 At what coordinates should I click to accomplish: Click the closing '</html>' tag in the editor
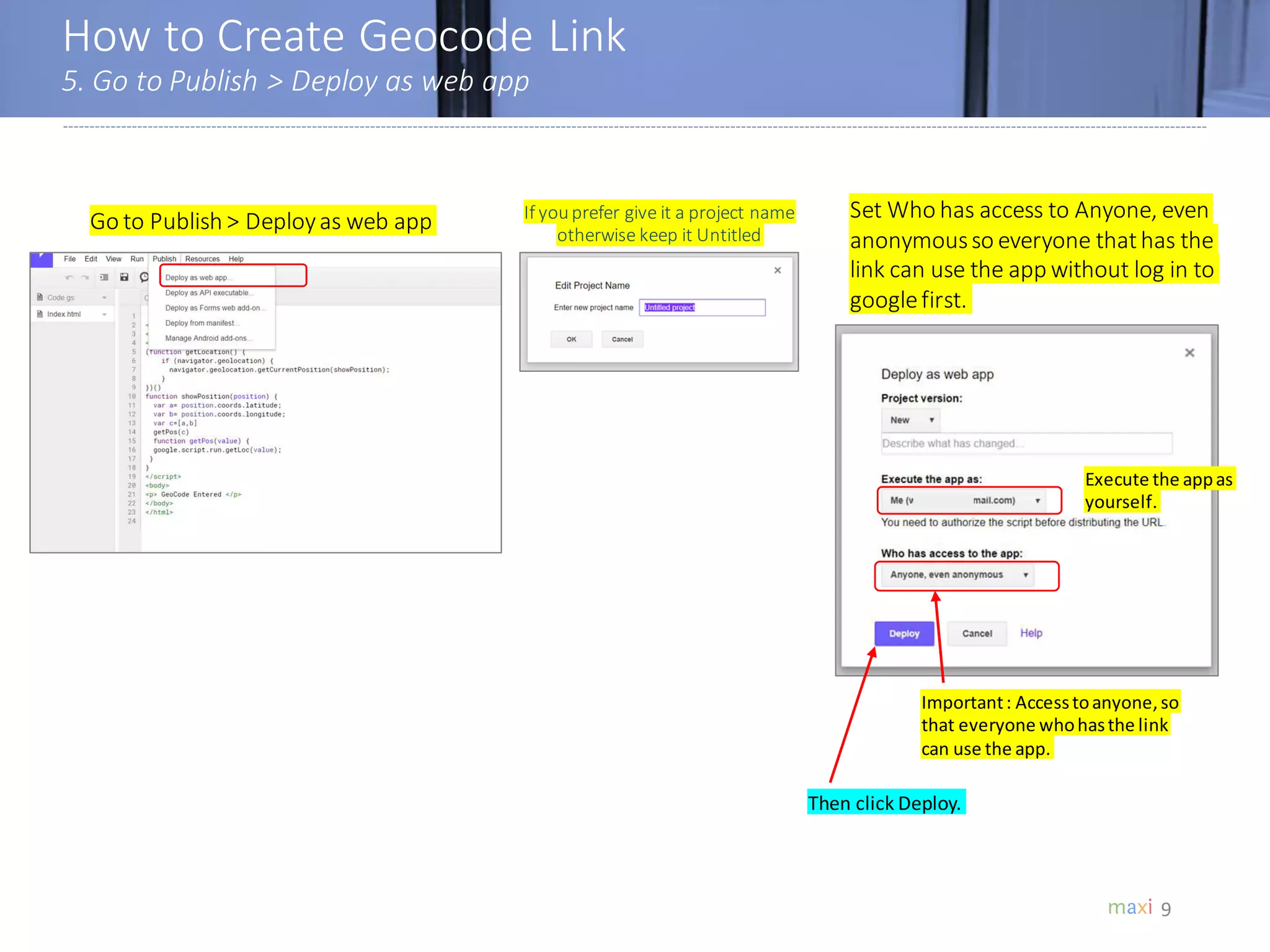(159, 513)
